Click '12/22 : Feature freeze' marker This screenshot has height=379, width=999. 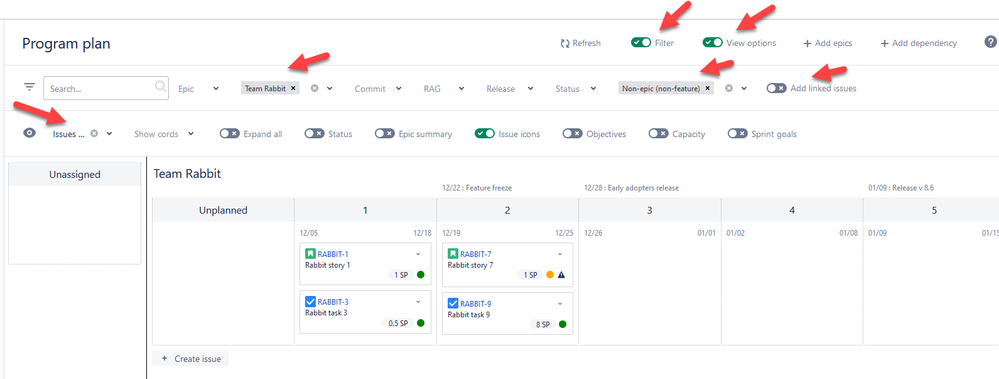pyautogui.click(x=477, y=188)
